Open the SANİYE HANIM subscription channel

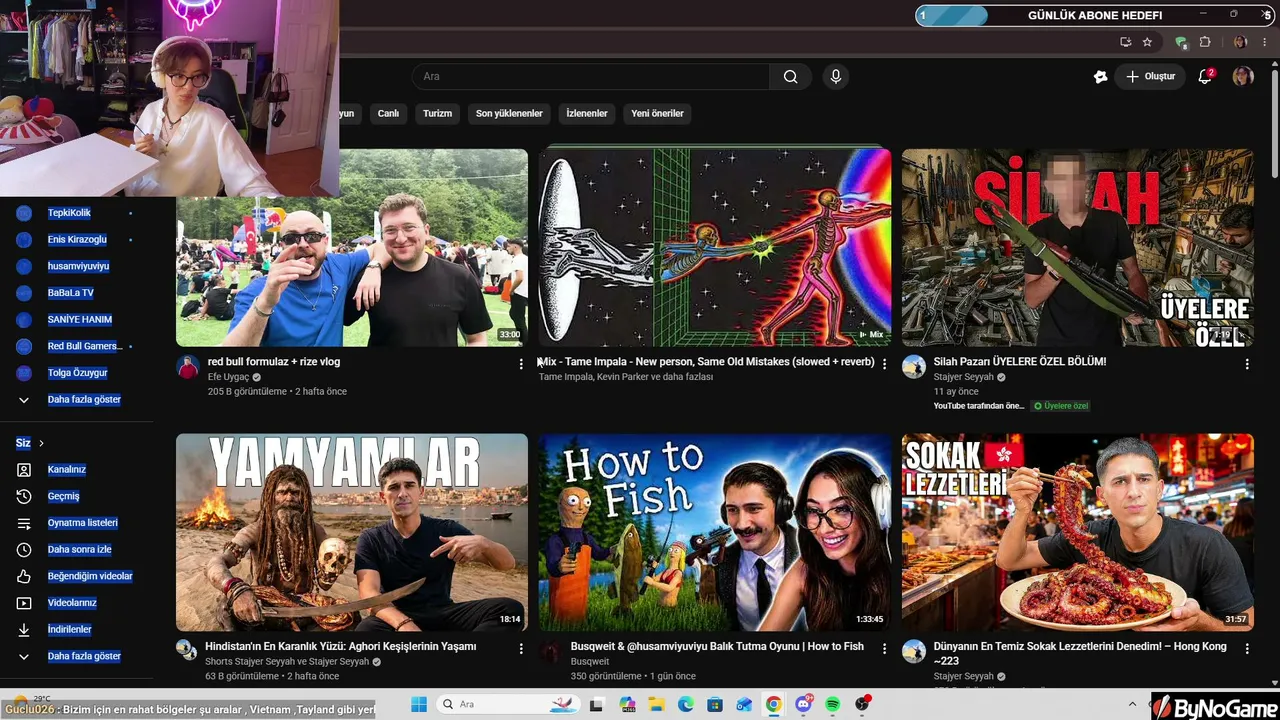tap(79, 320)
